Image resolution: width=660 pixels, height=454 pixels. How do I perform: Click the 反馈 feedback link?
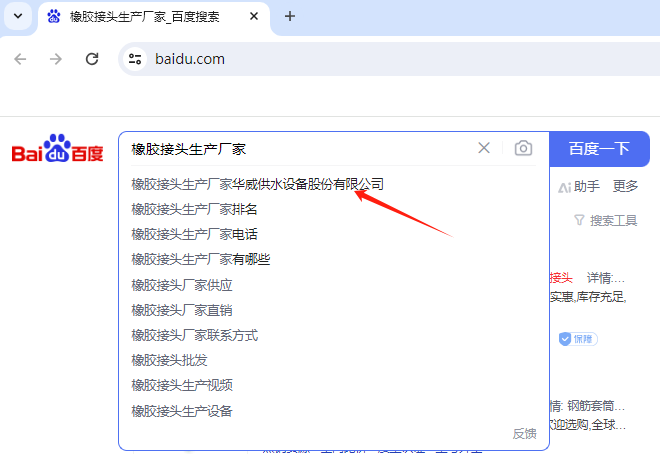pyautogui.click(x=524, y=433)
